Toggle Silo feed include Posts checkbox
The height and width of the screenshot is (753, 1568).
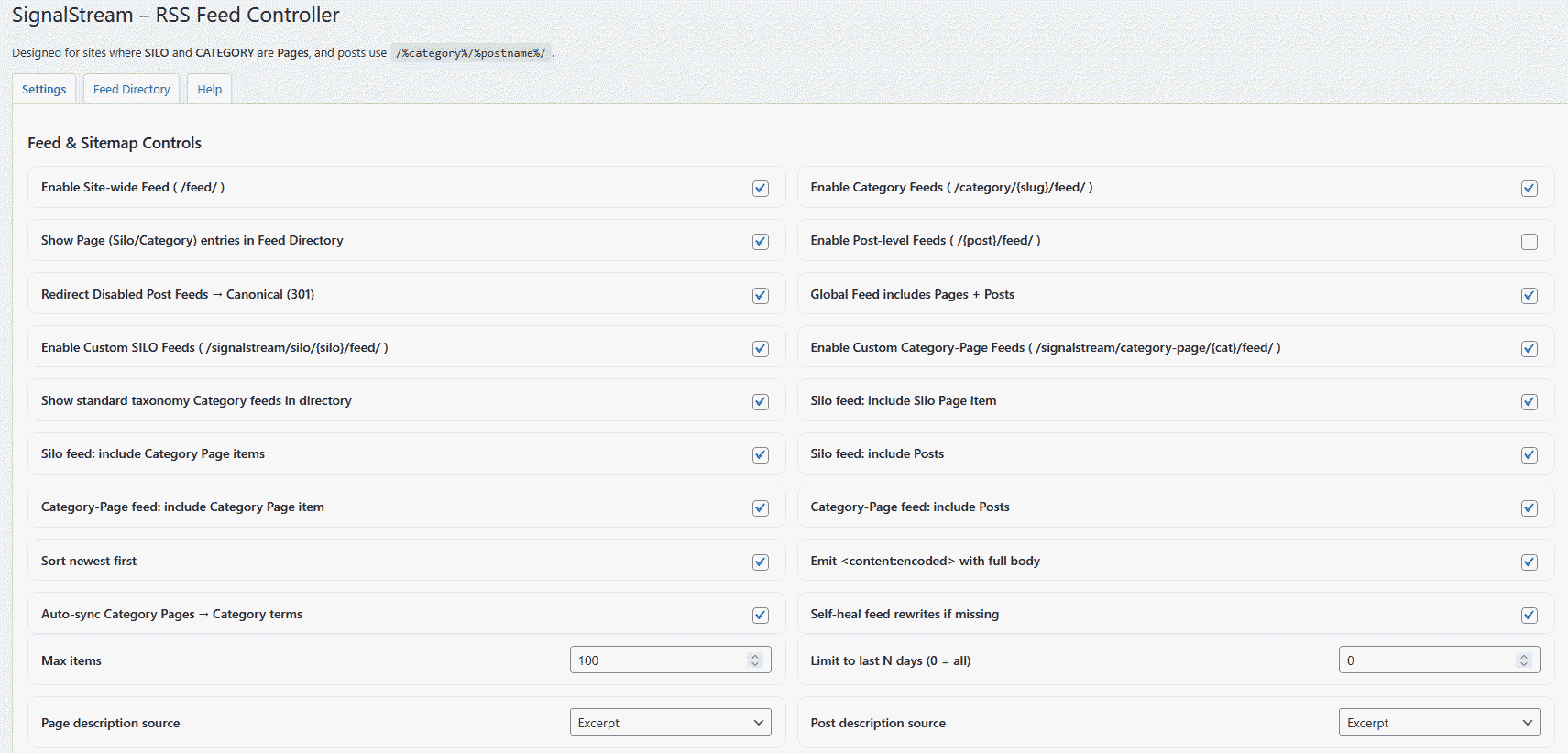pos(1529,455)
